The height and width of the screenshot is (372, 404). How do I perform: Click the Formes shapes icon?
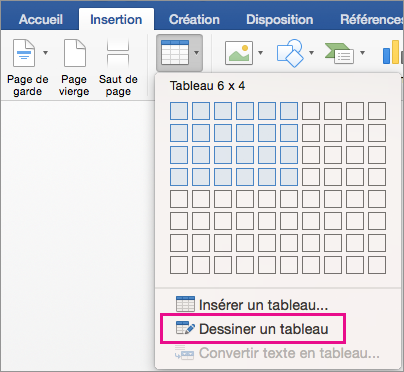(x=290, y=53)
